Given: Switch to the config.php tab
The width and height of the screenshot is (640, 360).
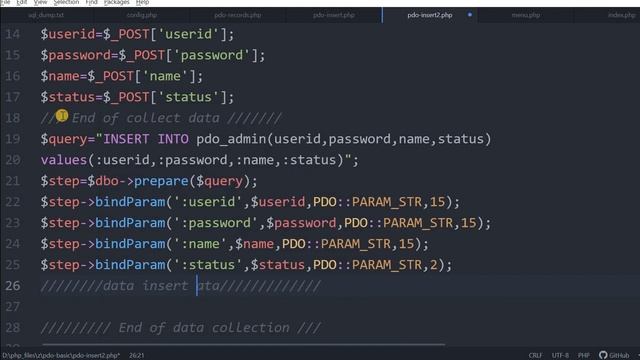Looking at the screenshot, I should click(x=142, y=15).
